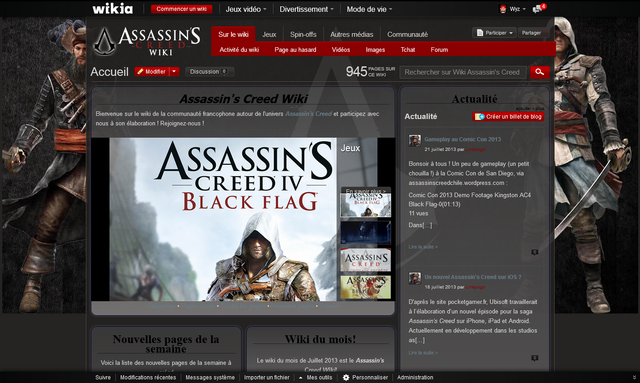Click Suivre in the bottom toolbar
This screenshot has height=383, width=640.
(x=103, y=377)
